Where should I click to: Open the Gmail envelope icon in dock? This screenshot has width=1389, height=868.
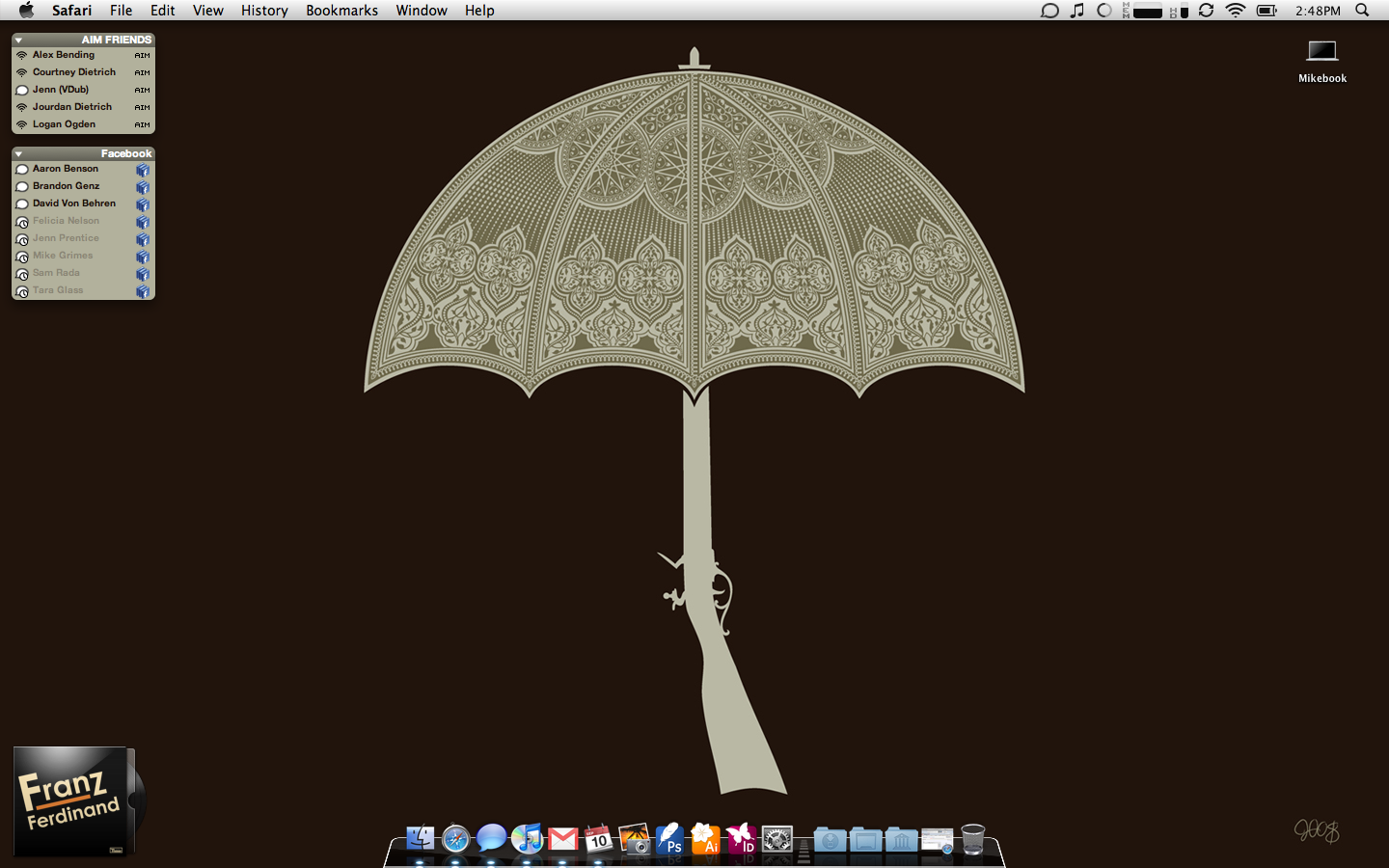point(563,839)
